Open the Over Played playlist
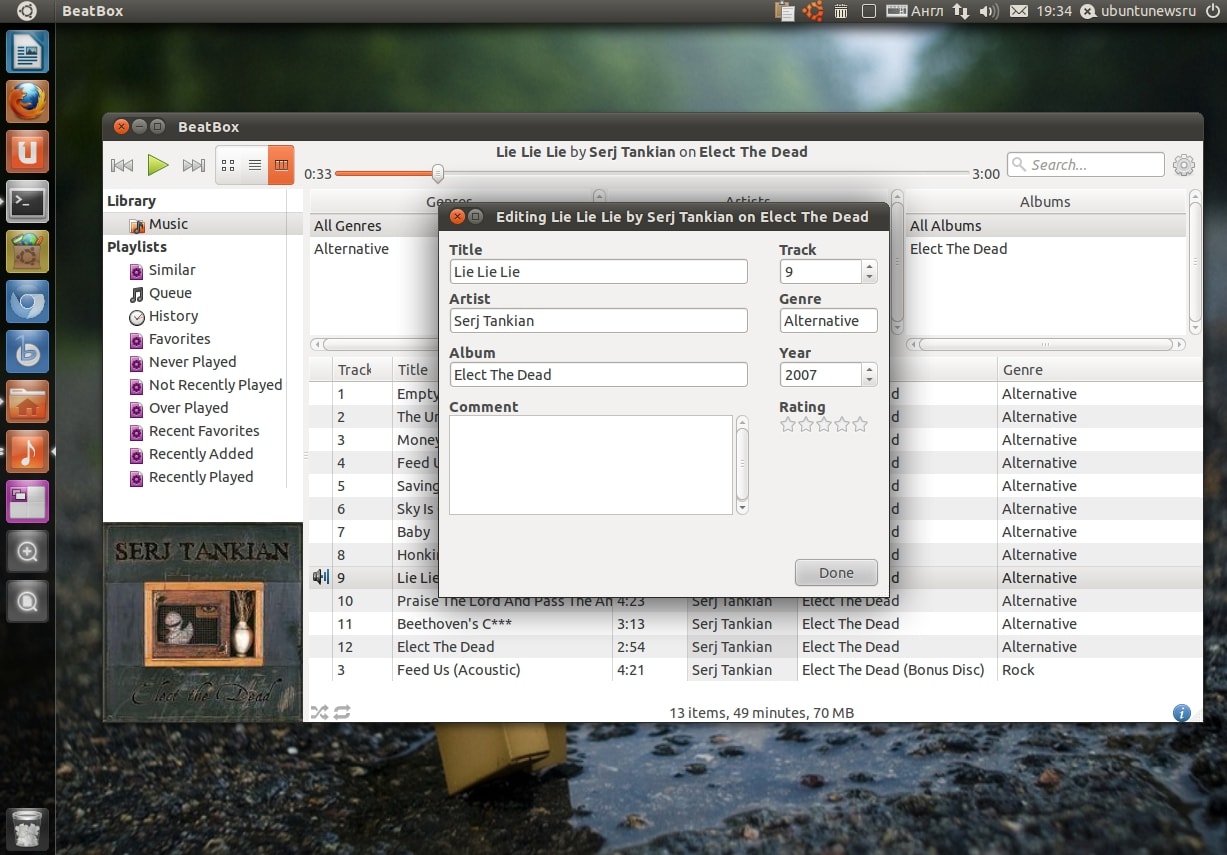Screen dimensions: 1227x855 point(188,408)
